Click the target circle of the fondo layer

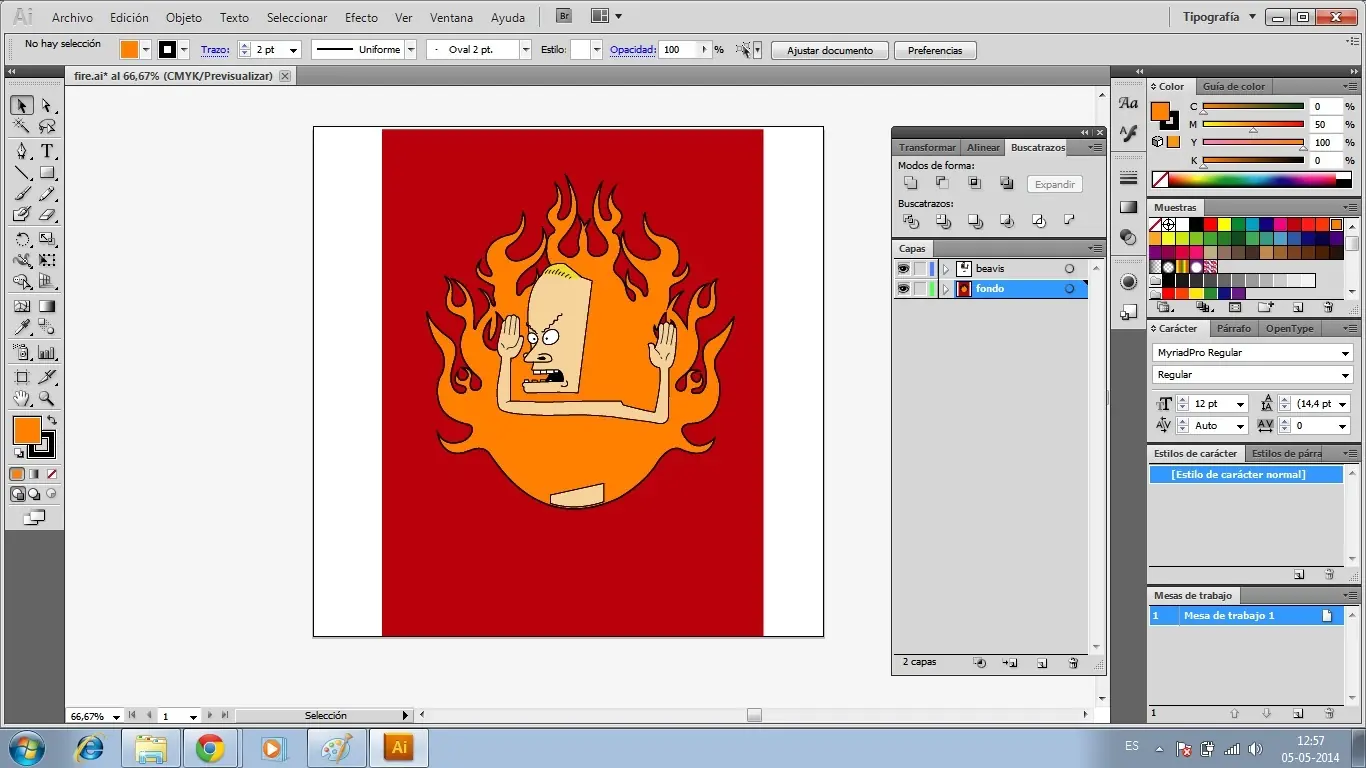pyautogui.click(x=1069, y=289)
